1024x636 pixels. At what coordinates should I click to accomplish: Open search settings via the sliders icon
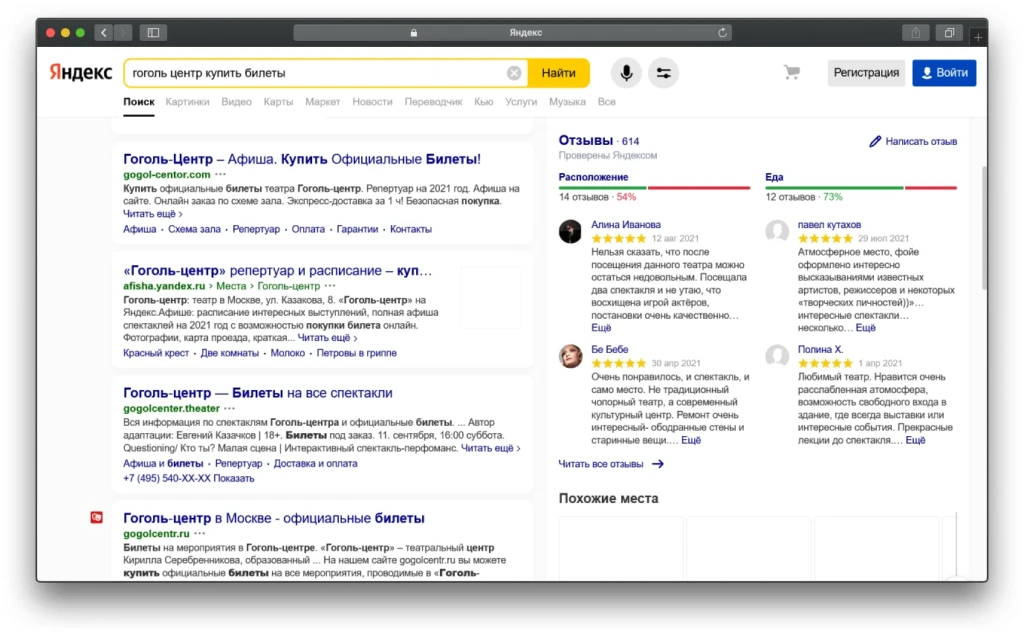pyautogui.click(x=664, y=73)
